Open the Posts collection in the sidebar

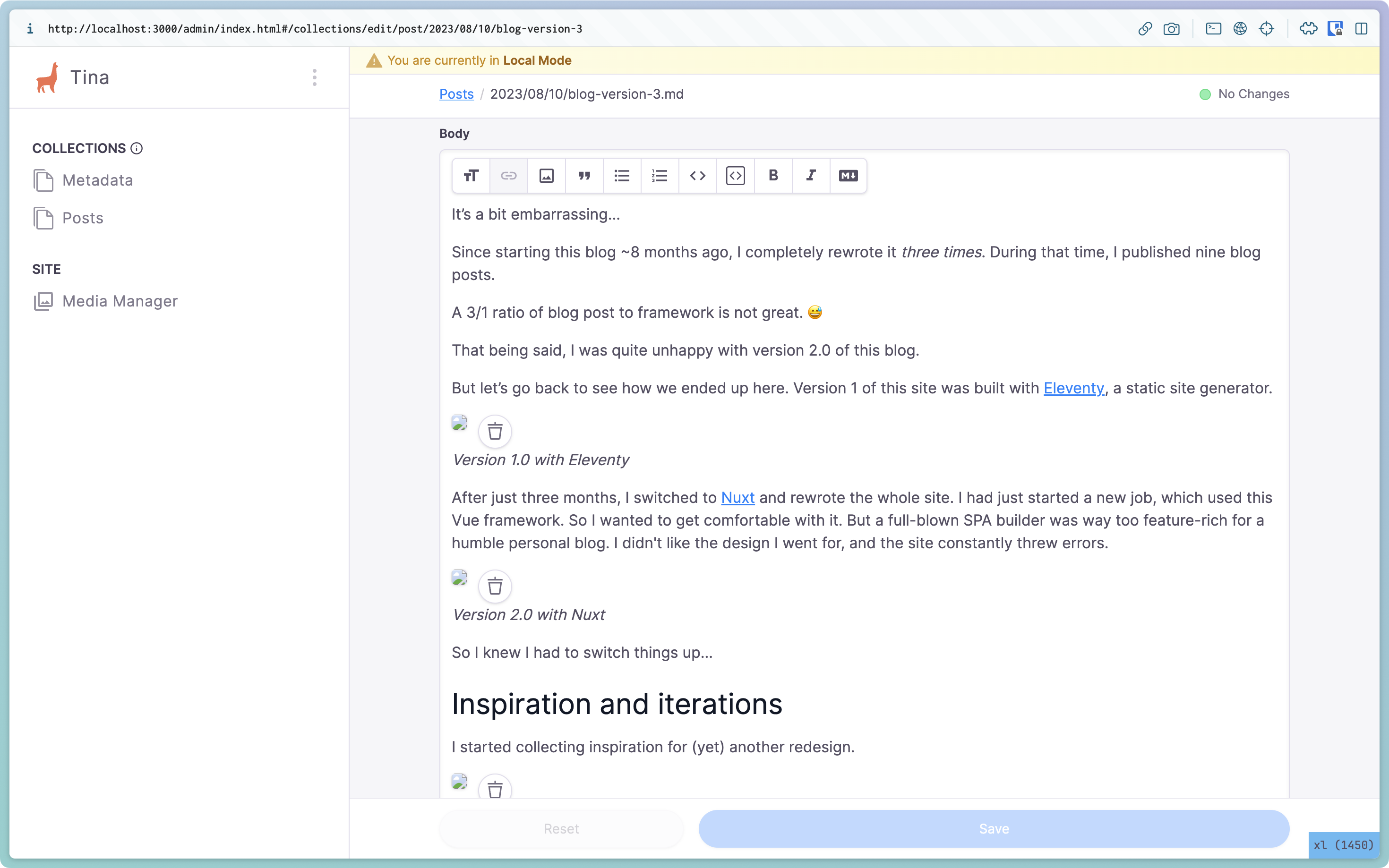click(x=83, y=218)
